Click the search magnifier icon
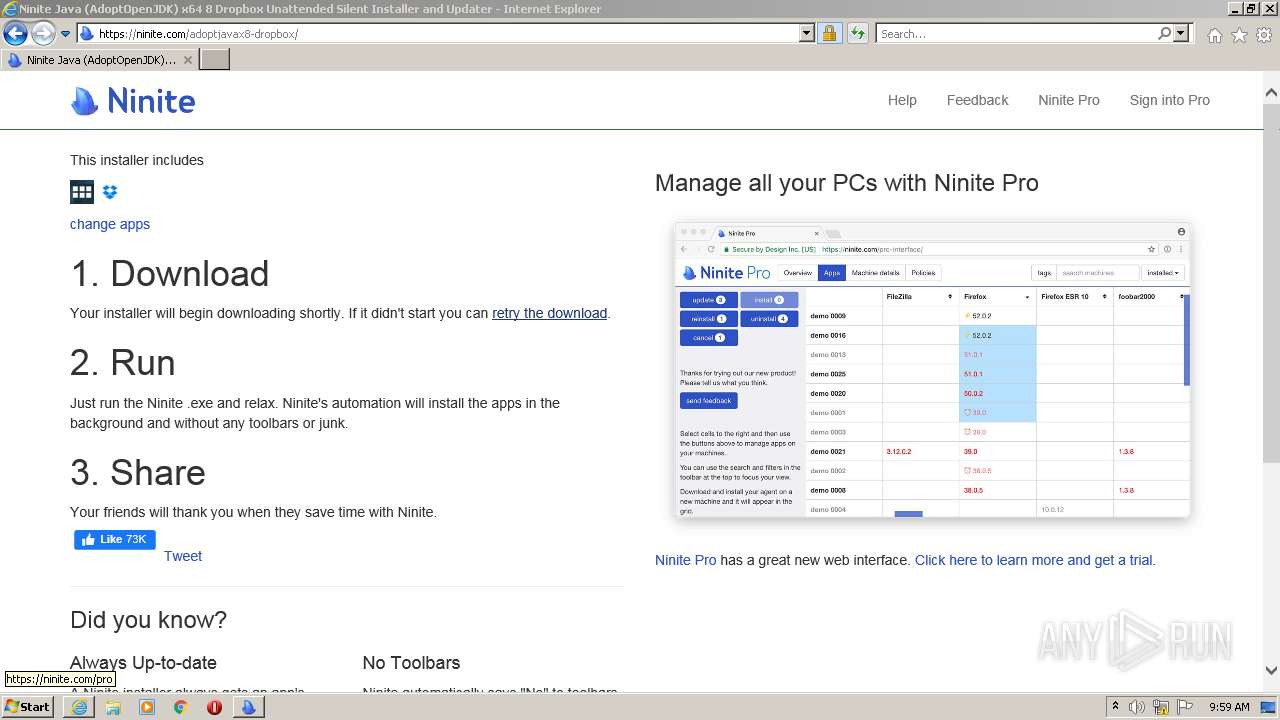Viewport: 1280px width, 720px height. 1164,33
